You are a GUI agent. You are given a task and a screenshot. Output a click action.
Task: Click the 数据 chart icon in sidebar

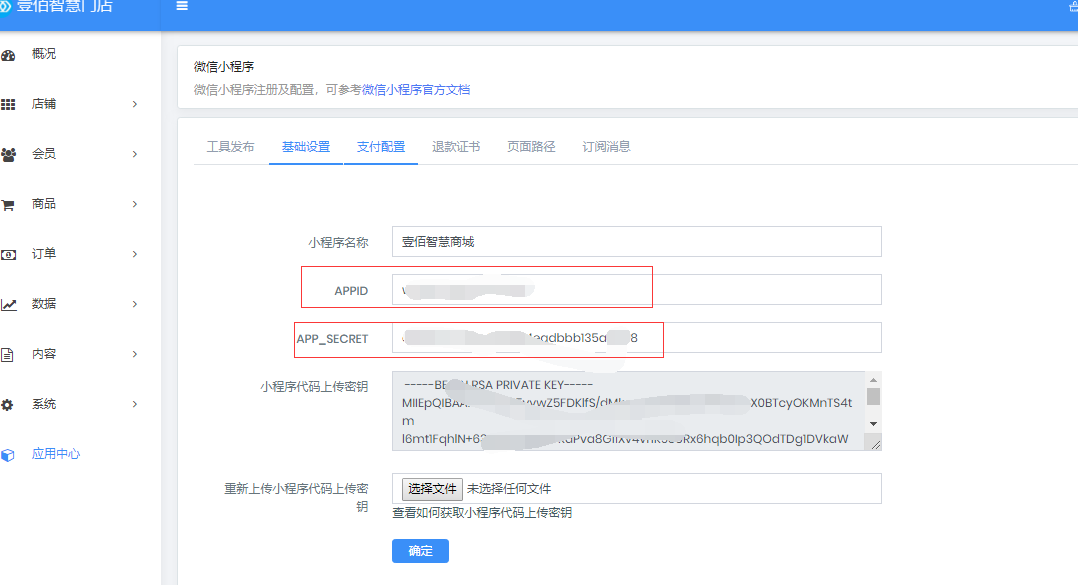(x=8, y=304)
